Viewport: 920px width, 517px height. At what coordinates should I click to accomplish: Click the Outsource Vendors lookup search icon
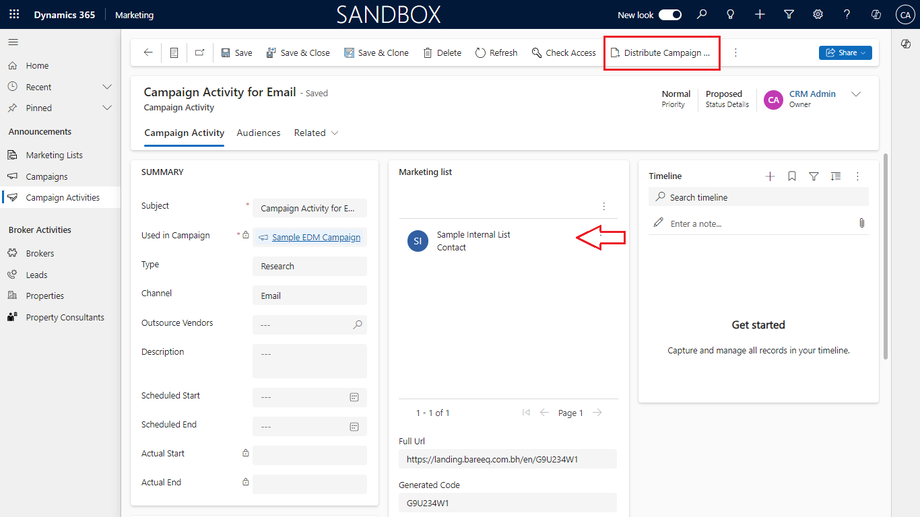[x=357, y=325]
